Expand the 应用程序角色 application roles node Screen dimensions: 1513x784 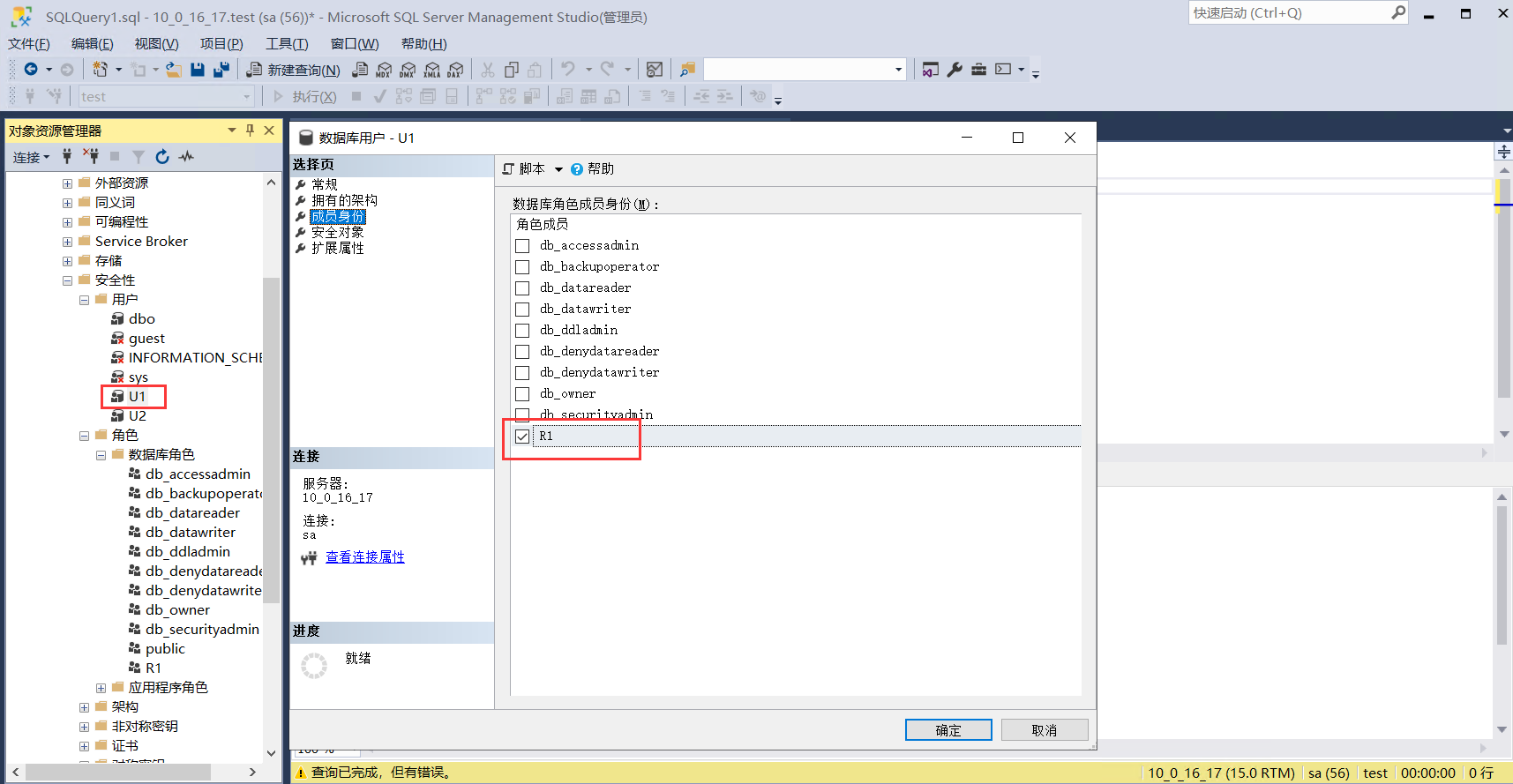101,688
